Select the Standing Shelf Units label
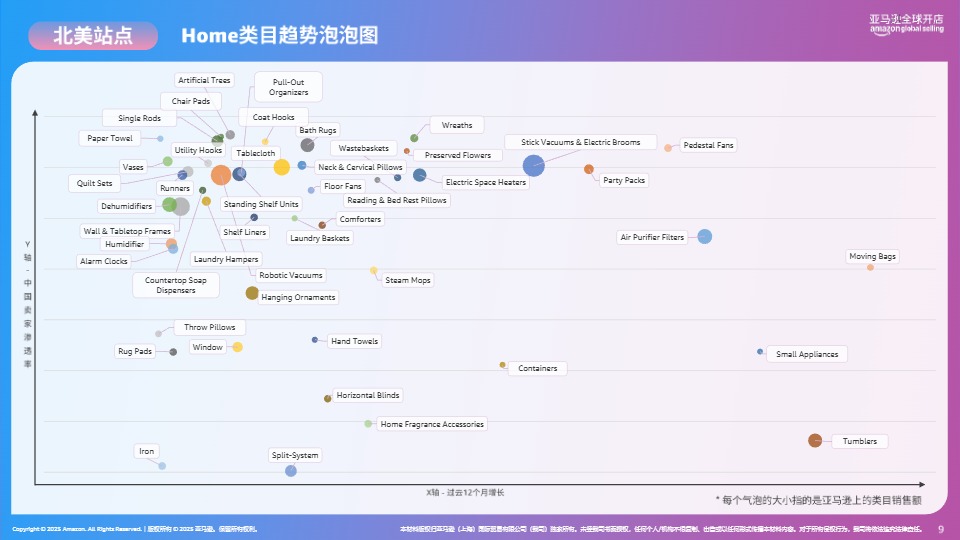Screen dimensions: 960x540 pyautogui.click(x=261, y=204)
